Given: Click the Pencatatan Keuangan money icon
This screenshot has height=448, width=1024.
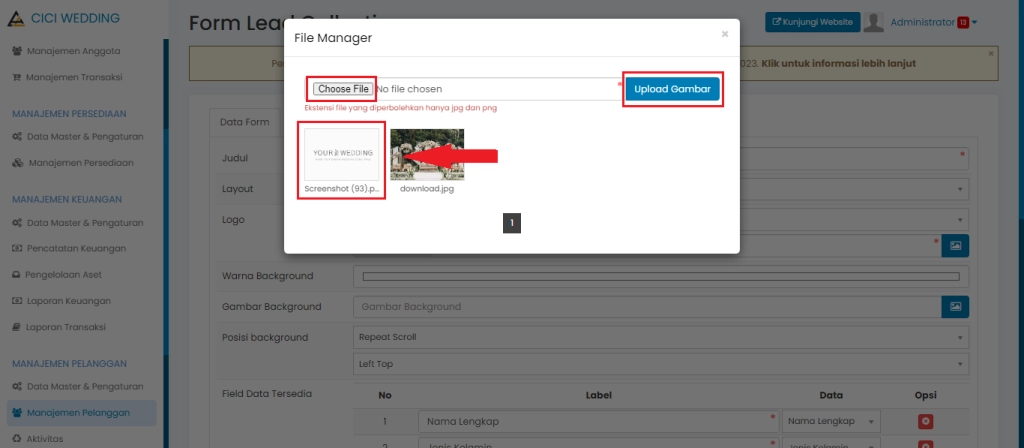Looking at the screenshot, I should pos(17,248).
